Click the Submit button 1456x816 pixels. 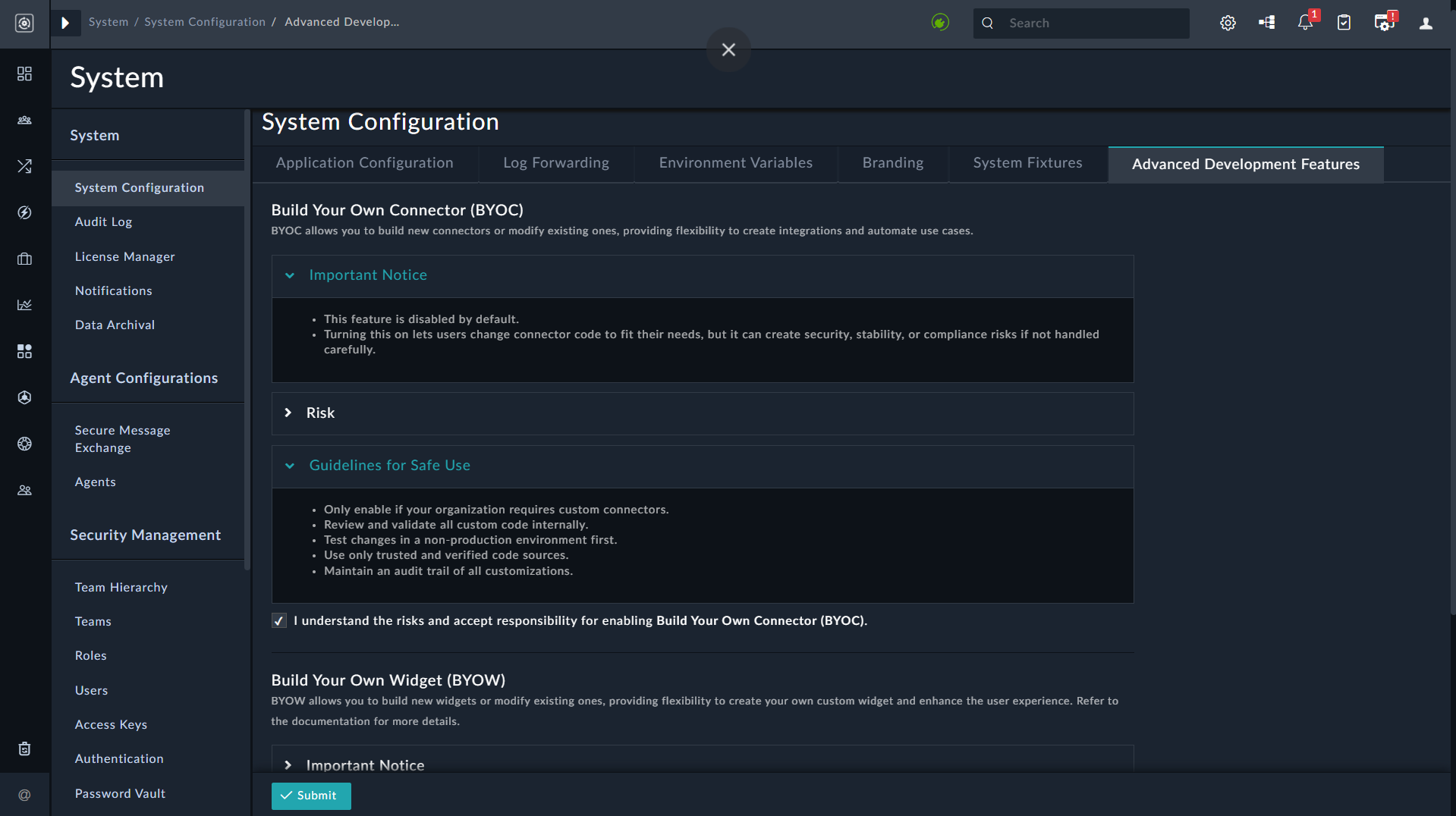pos(311,796)
